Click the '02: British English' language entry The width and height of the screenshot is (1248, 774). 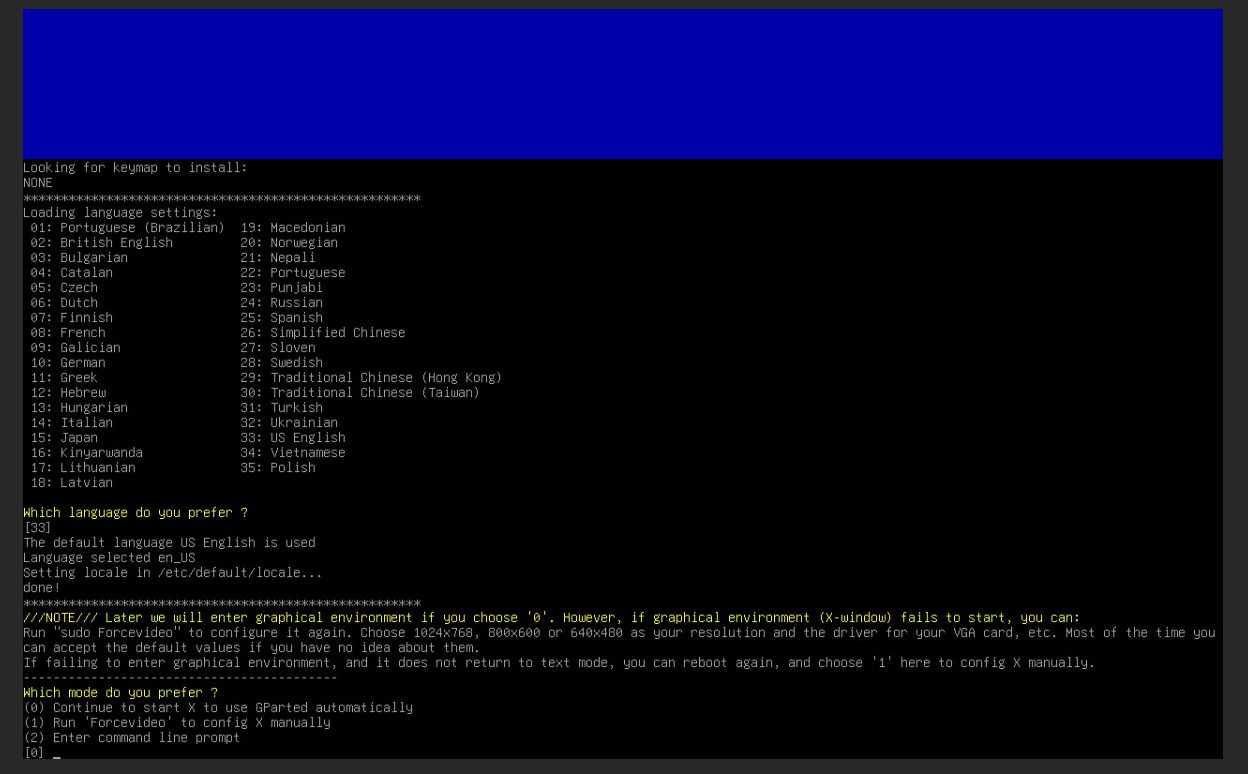tap(101, 243)
